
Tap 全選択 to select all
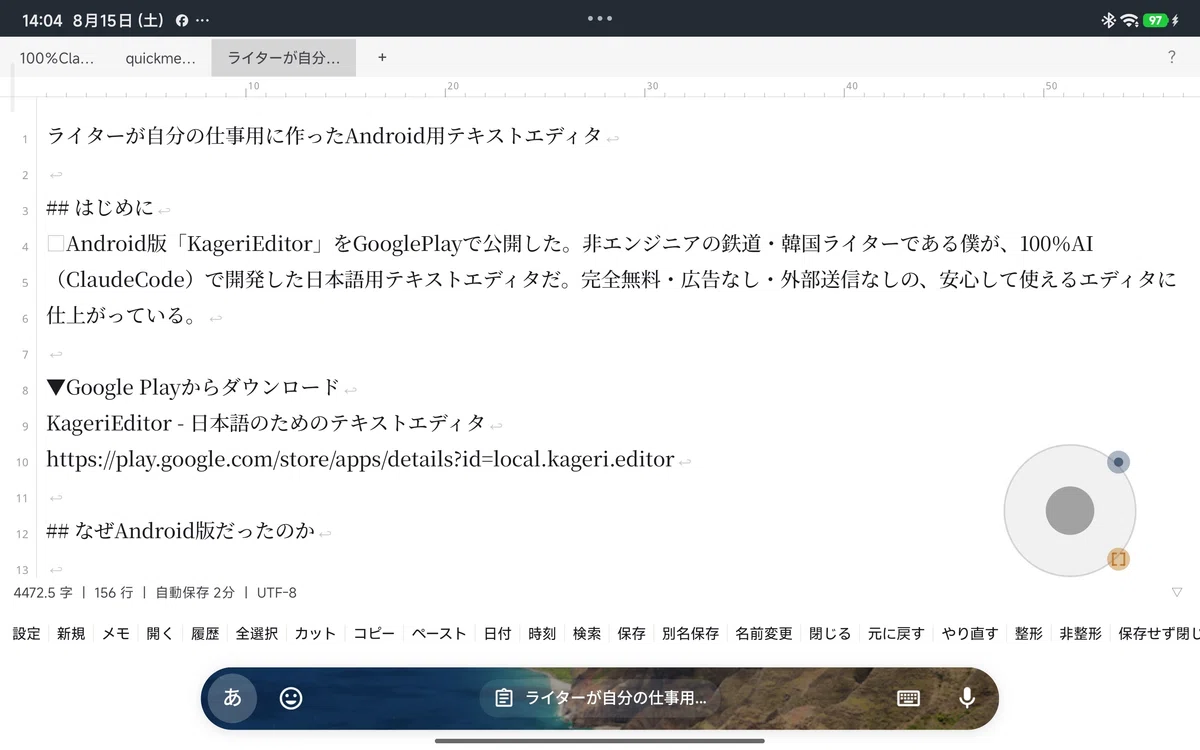257,634
